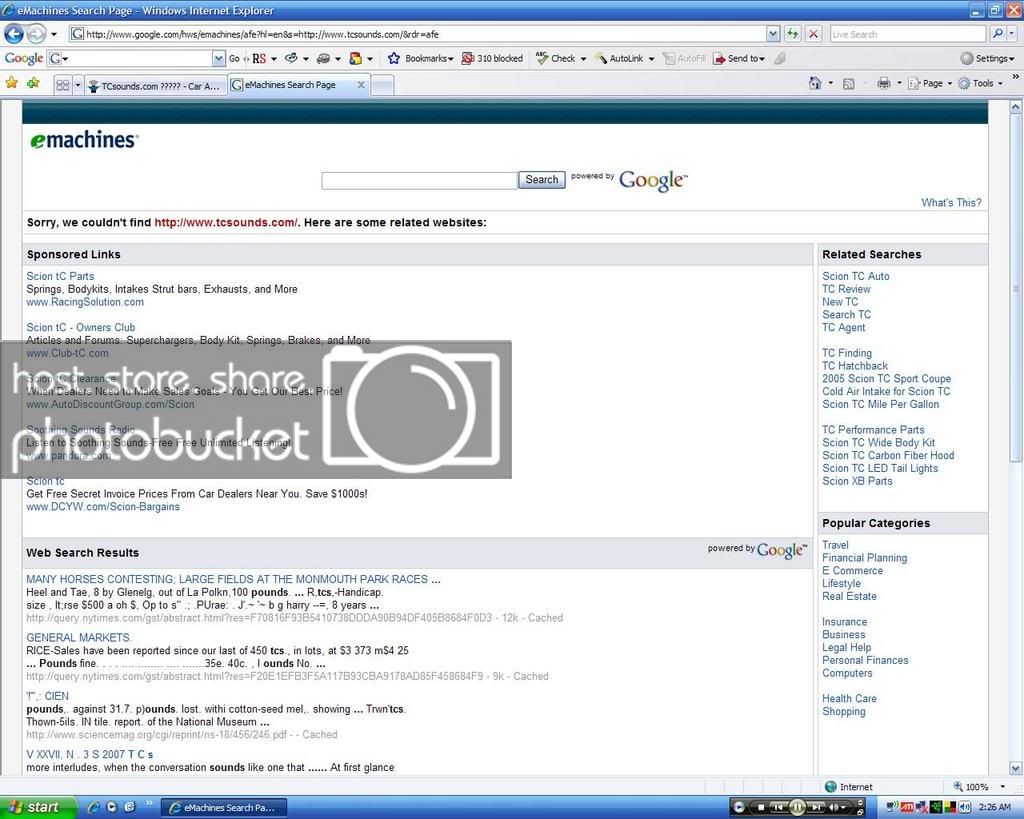Image resolution: width=1024 pixels, height=819 pixels.
Task: Click the Google toolbar logo
Action: click(24, 58)
